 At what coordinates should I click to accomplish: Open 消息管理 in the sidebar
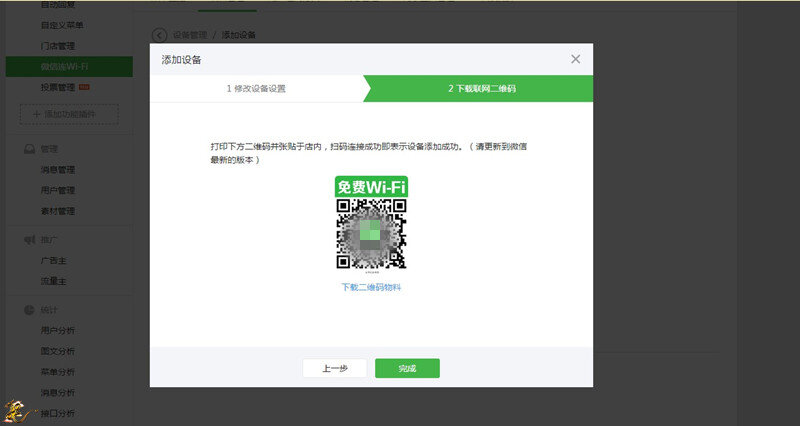pyautogui.click(x=58, y=170)
